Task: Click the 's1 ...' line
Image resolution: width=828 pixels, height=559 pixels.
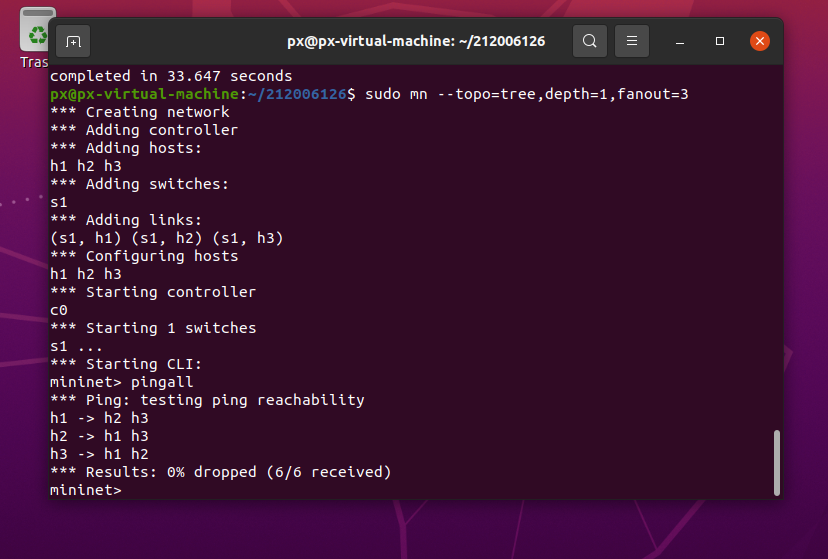Action: [76, 346]
